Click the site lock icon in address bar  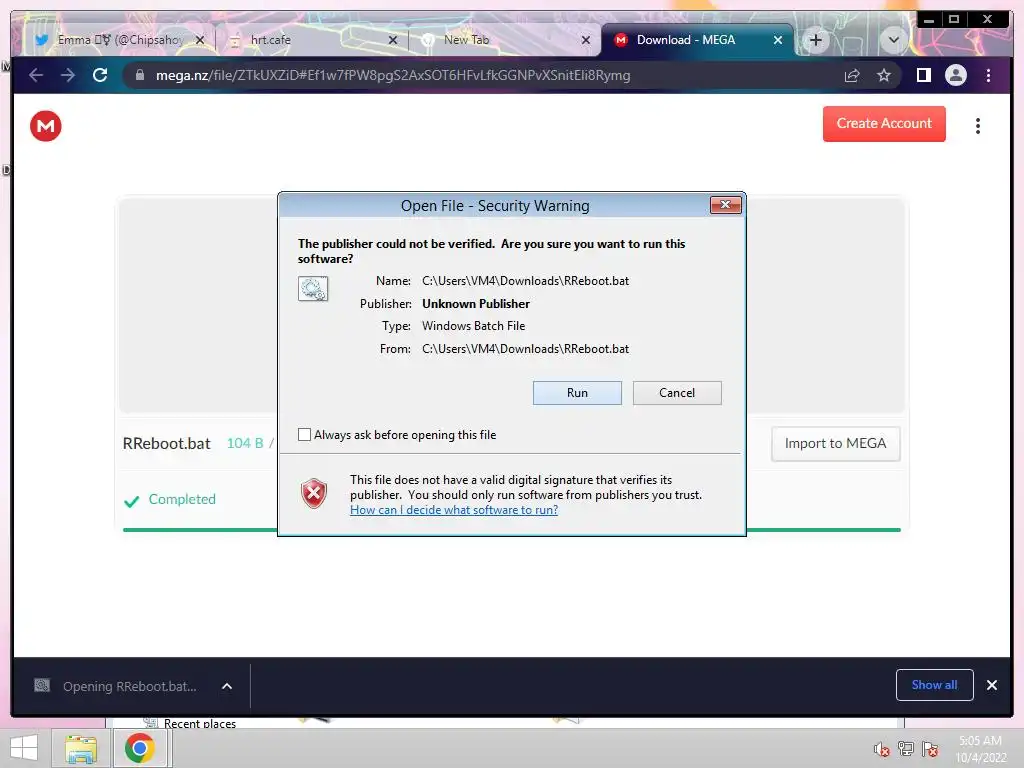(x=139, y=75)
